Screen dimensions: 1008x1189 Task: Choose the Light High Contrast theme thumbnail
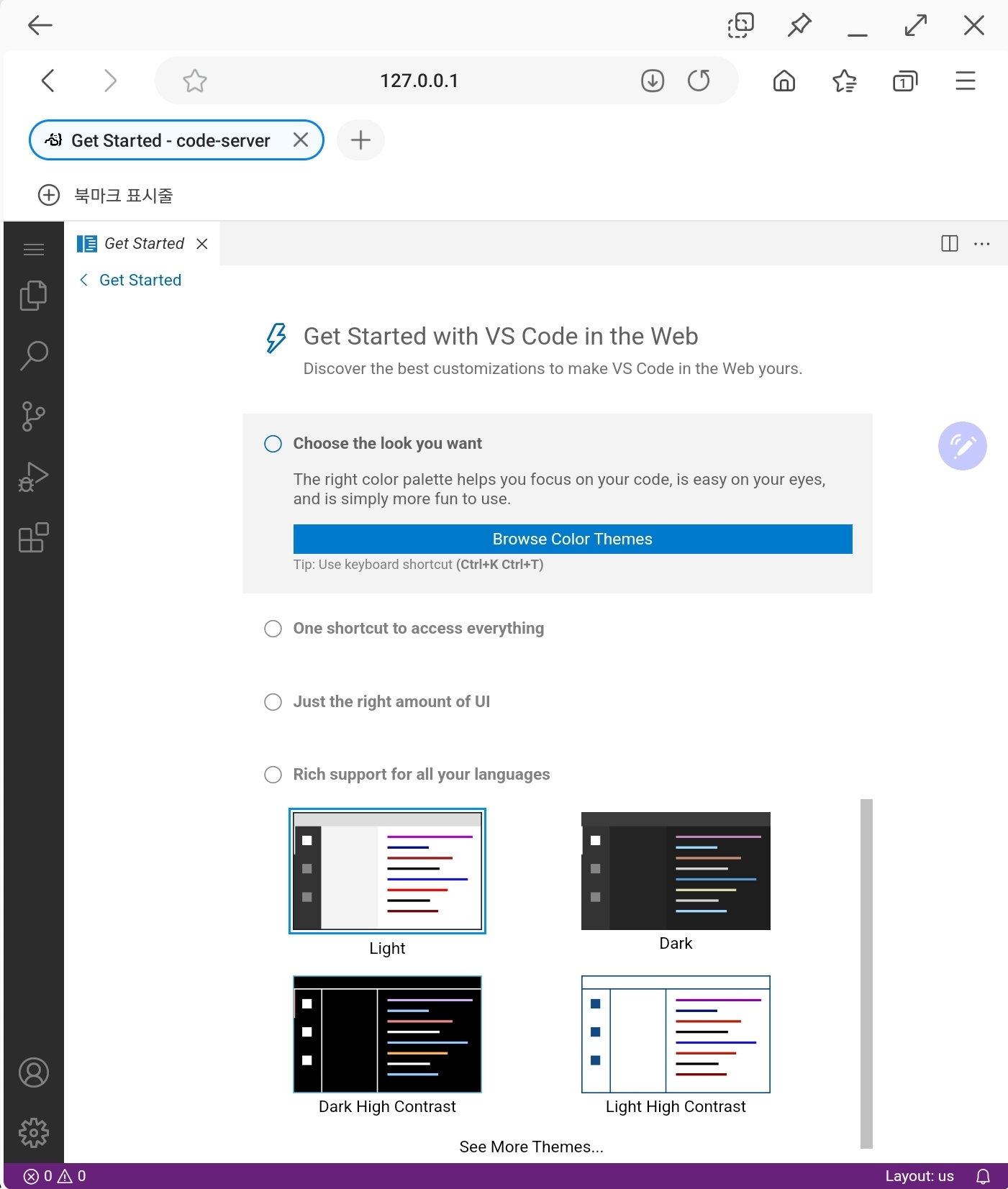(x=676, y=1034)
